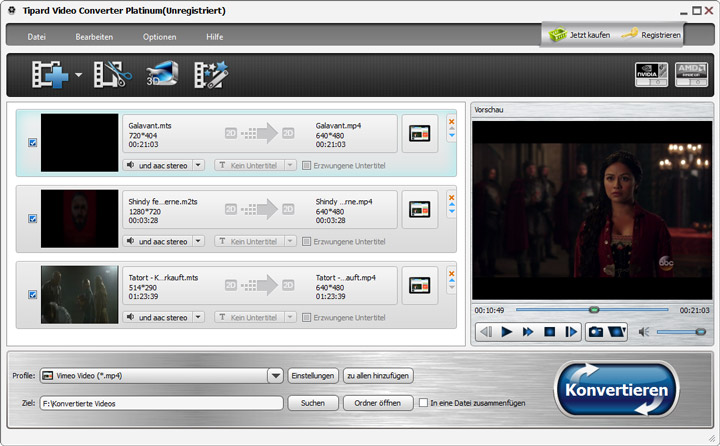Play the preview video

coord(506,332)
